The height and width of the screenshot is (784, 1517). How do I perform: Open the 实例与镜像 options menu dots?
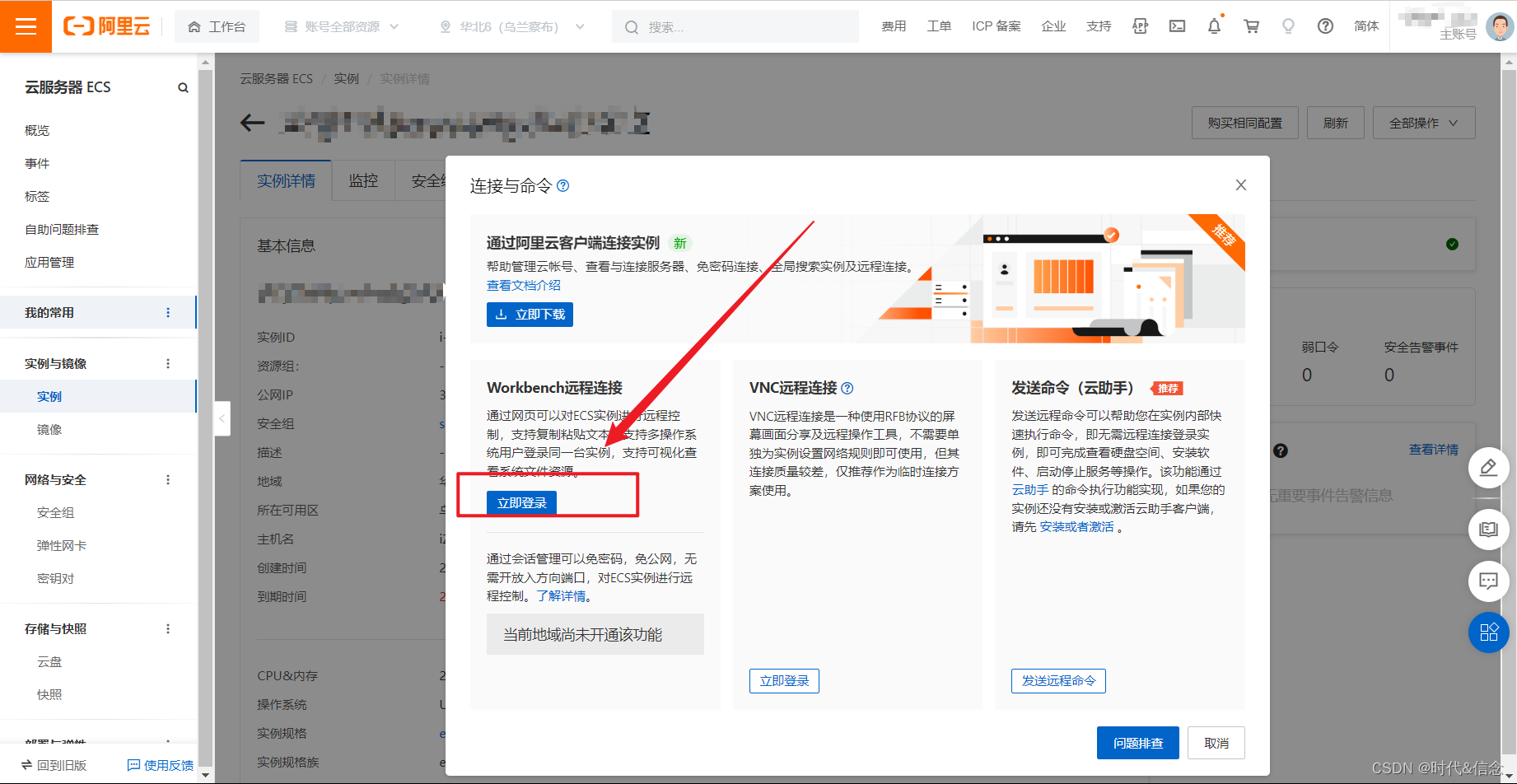pyautogui.click(x=168, y=363)
